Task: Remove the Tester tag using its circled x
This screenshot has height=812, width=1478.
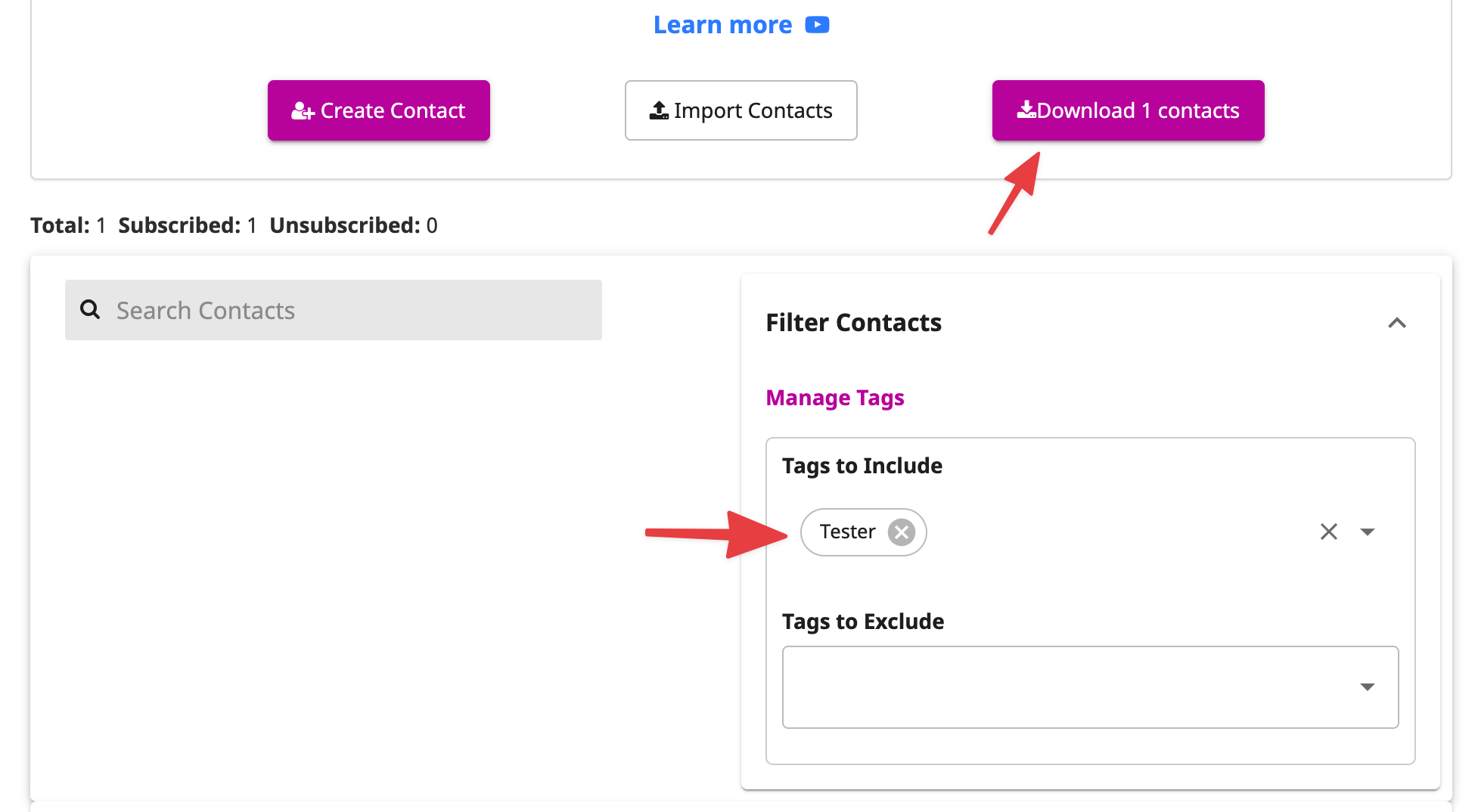Action: tap(901, 532)
